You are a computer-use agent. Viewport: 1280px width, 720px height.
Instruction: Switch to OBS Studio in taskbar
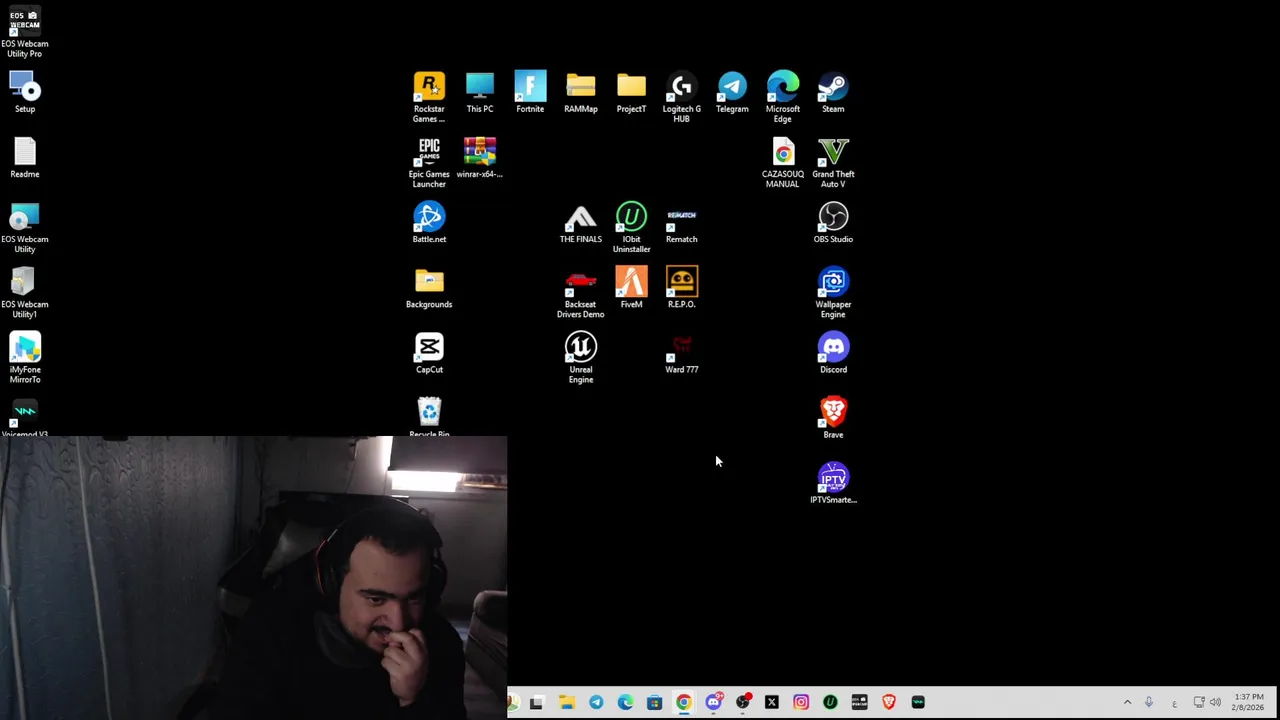coord(743,702)
